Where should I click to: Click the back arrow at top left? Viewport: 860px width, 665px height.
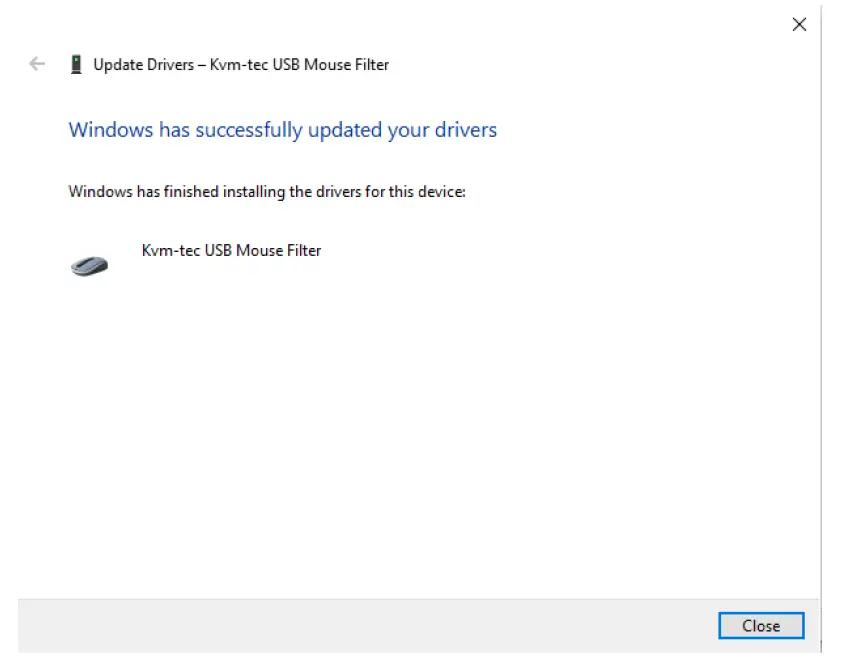point(36,63)
